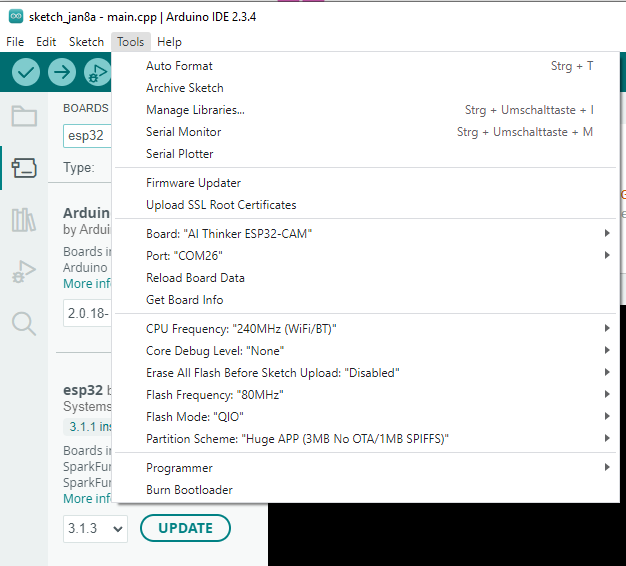Expand the Board "AI Thinker ESP32-CAM" submenu
Screen dimensions: 626x566
click(x=367, y=234)
